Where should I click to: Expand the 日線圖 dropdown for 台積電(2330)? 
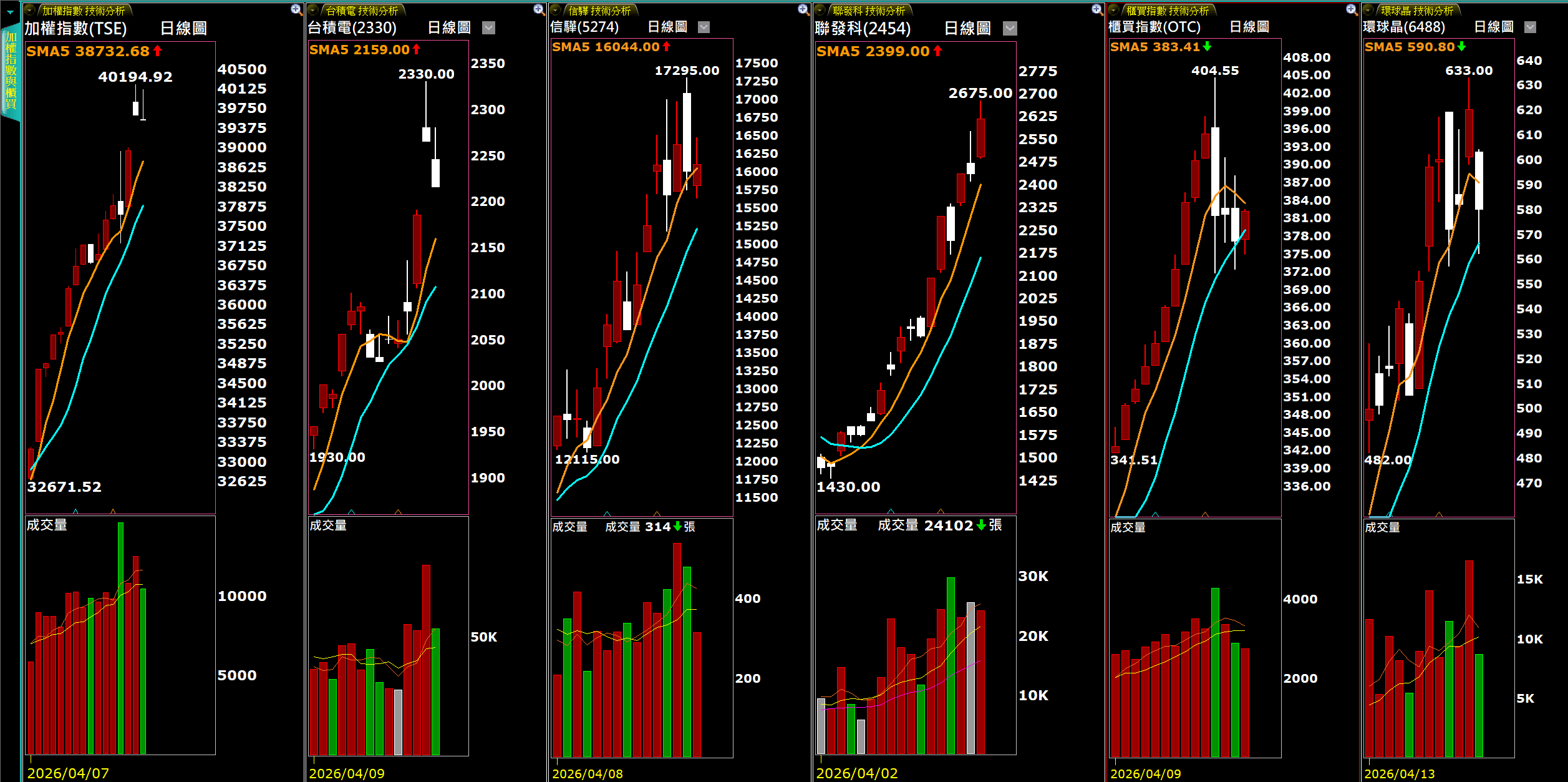click(x=489, y=27)
